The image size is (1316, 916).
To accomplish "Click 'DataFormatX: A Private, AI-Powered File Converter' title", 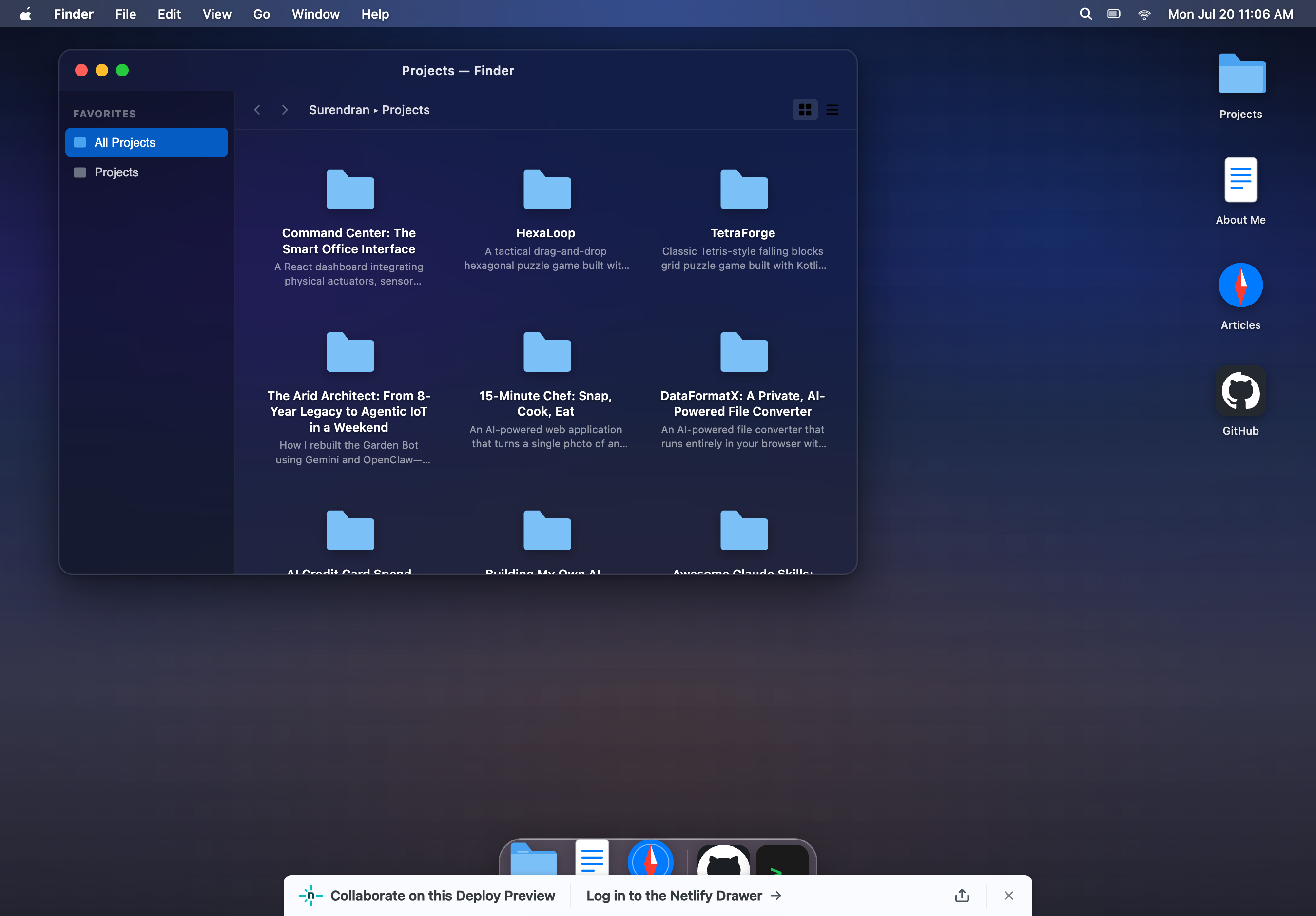I will point(743,403).
